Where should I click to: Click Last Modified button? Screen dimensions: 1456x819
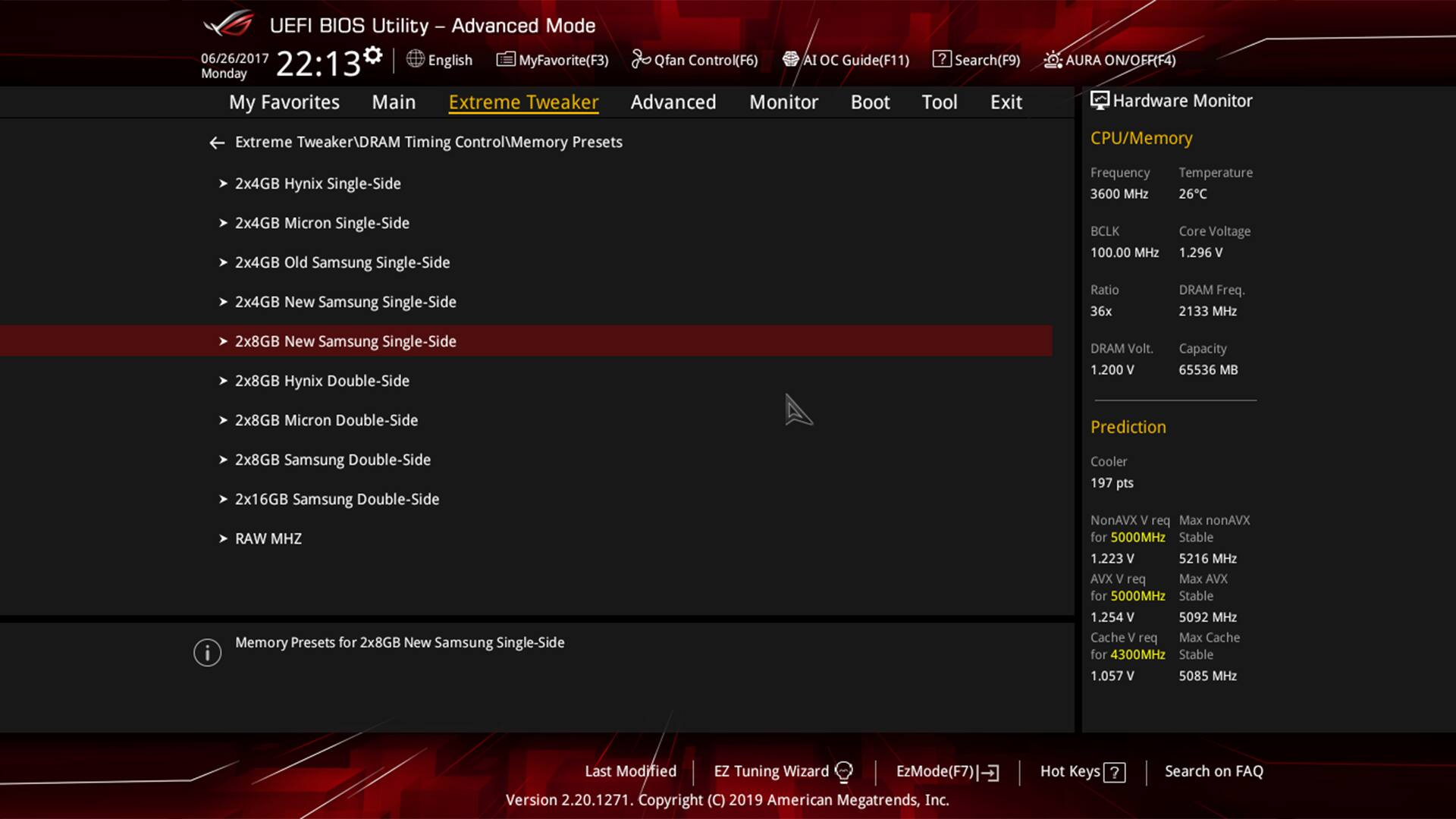coord(630,771)
